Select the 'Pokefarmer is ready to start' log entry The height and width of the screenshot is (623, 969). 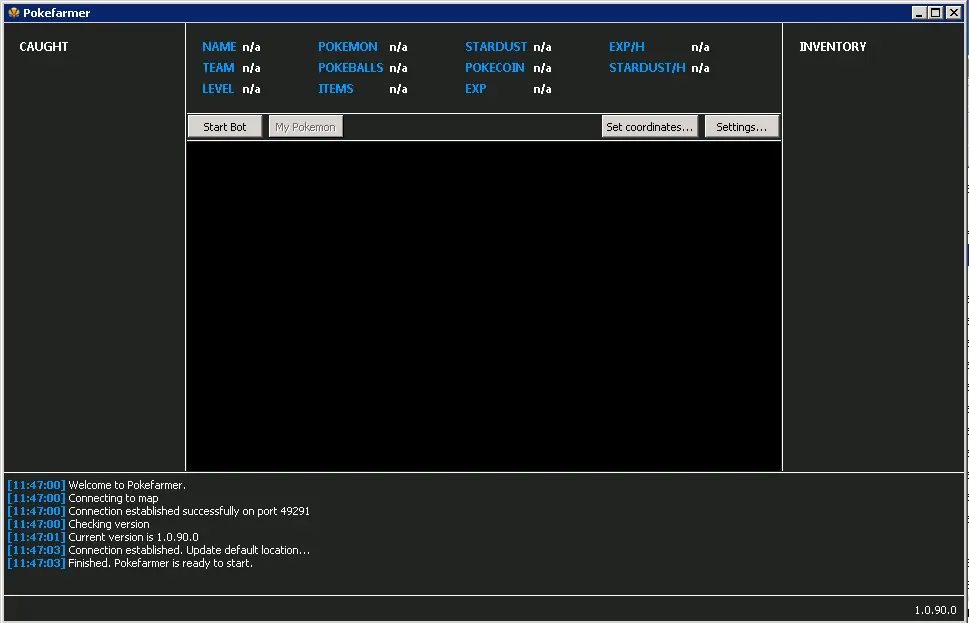160,563
